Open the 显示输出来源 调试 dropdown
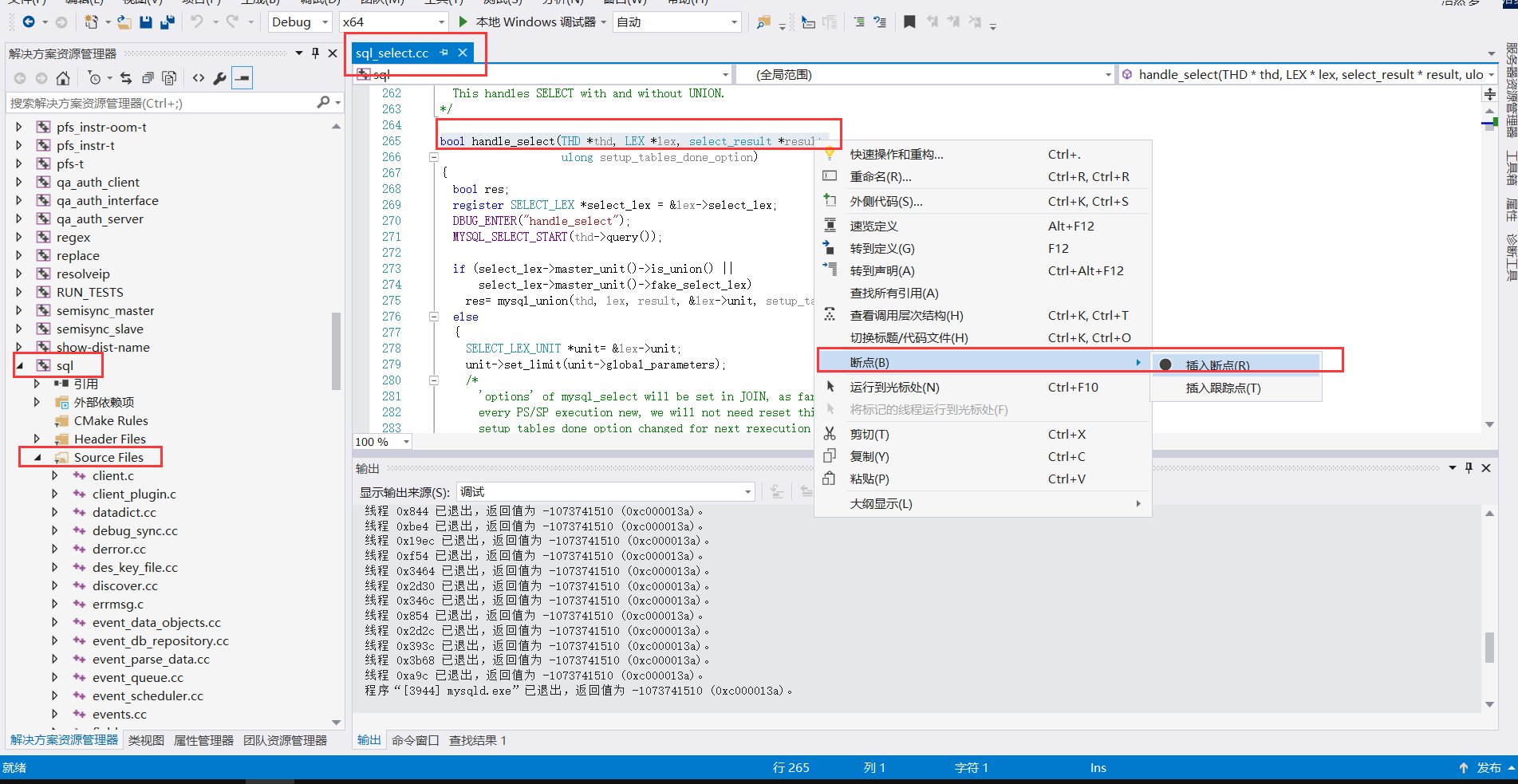This screenshot has height=784, width=1518. click(605, 492)
